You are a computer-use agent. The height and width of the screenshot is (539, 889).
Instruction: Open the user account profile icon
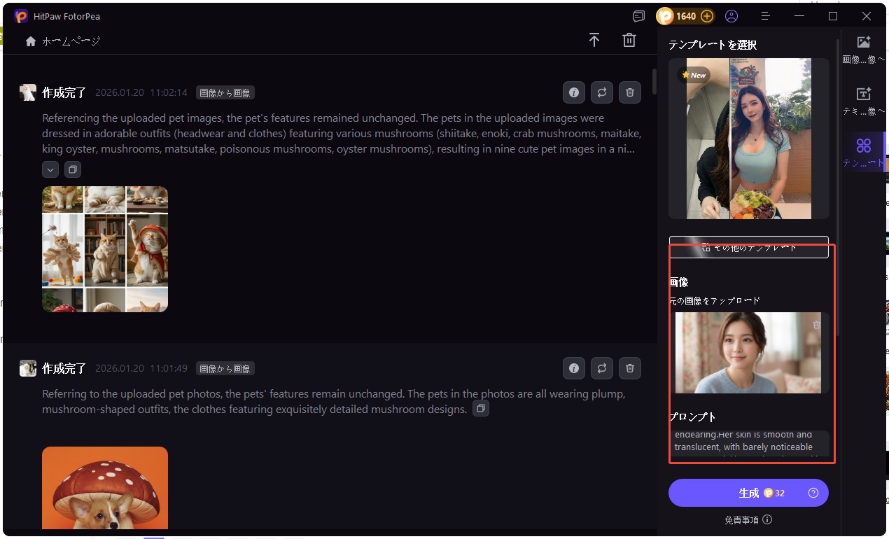(x=732, y=16)
